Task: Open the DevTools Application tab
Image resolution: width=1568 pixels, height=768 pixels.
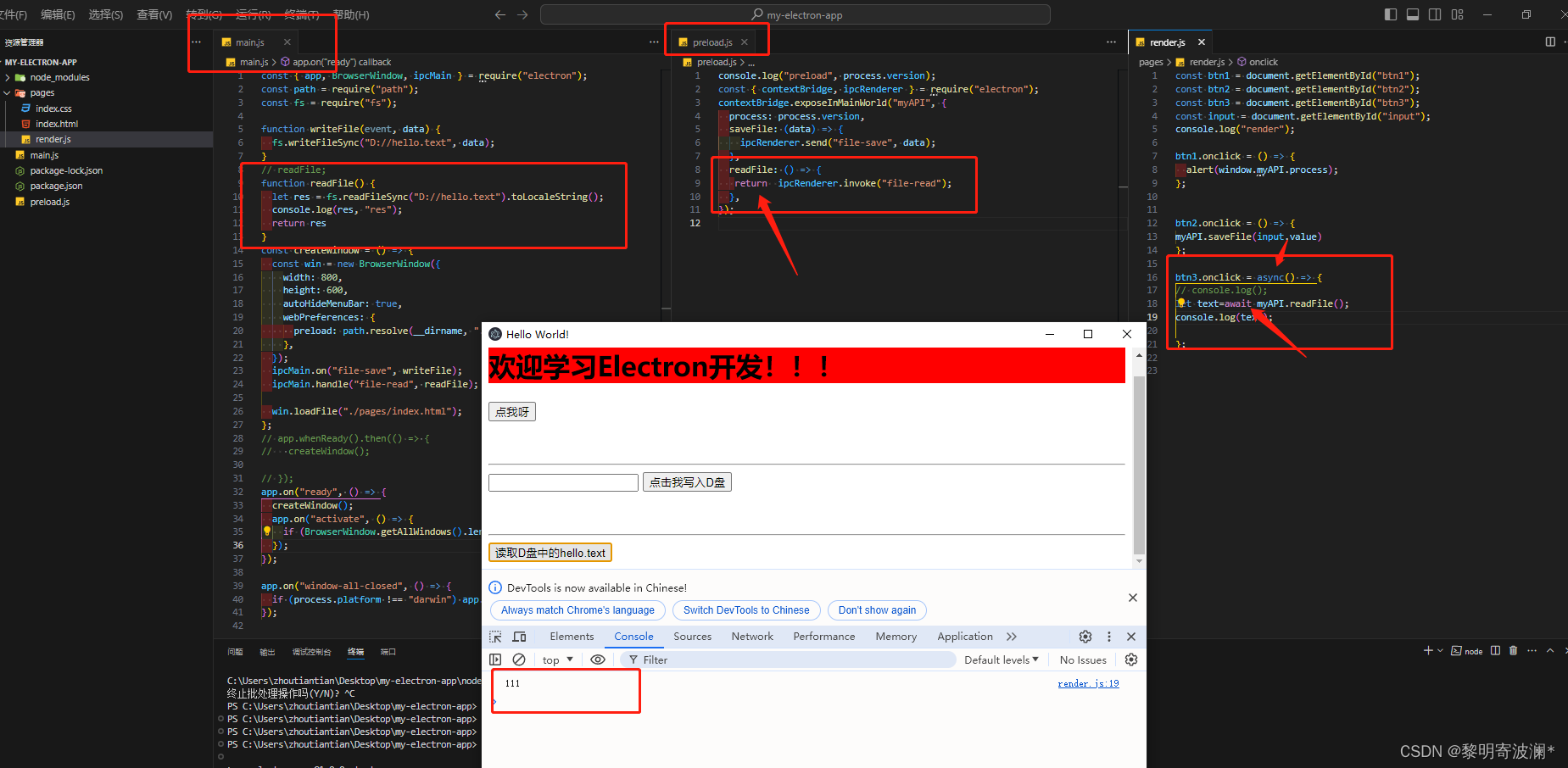Action: [x=965, y=637]
